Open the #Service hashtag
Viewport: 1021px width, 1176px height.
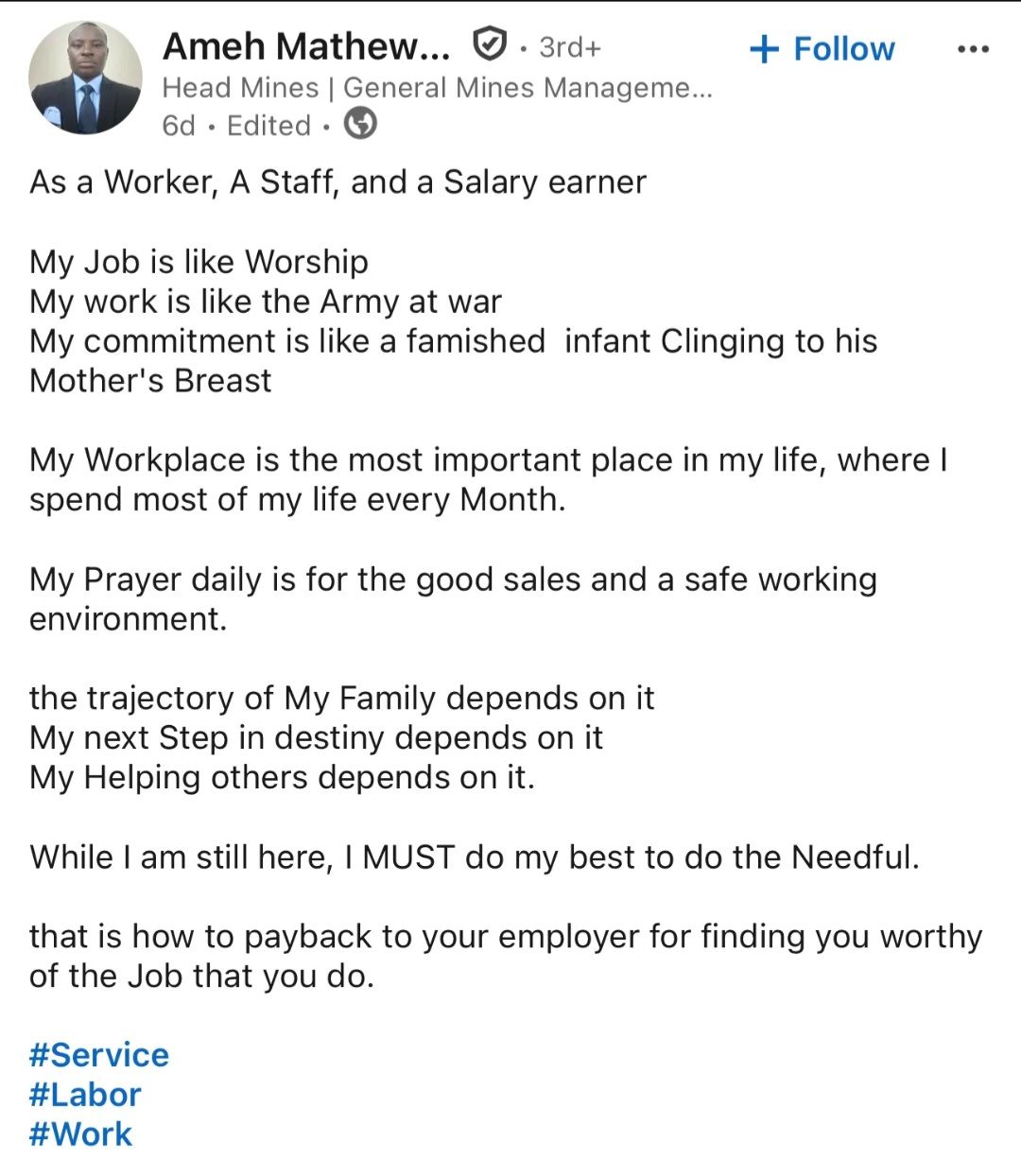coord(99,1055)
